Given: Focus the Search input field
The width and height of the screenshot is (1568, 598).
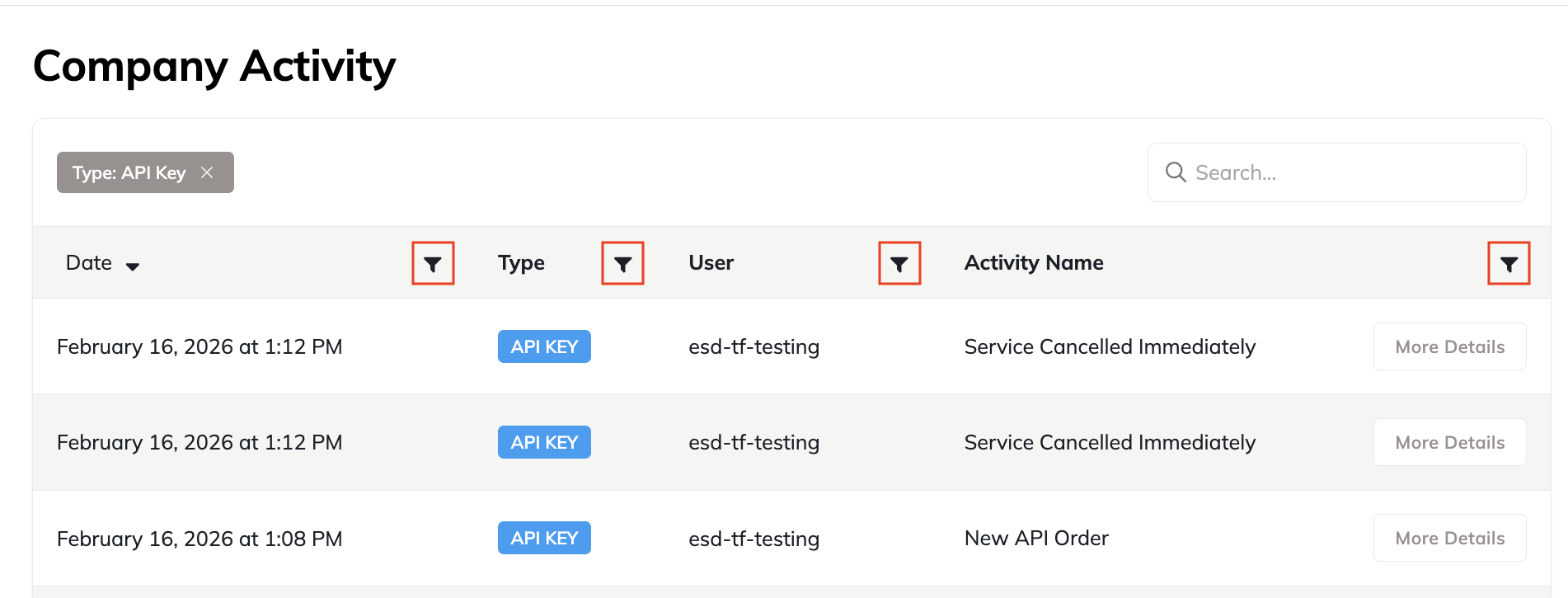Looking at the screenshot, I should coord(1352,172).
